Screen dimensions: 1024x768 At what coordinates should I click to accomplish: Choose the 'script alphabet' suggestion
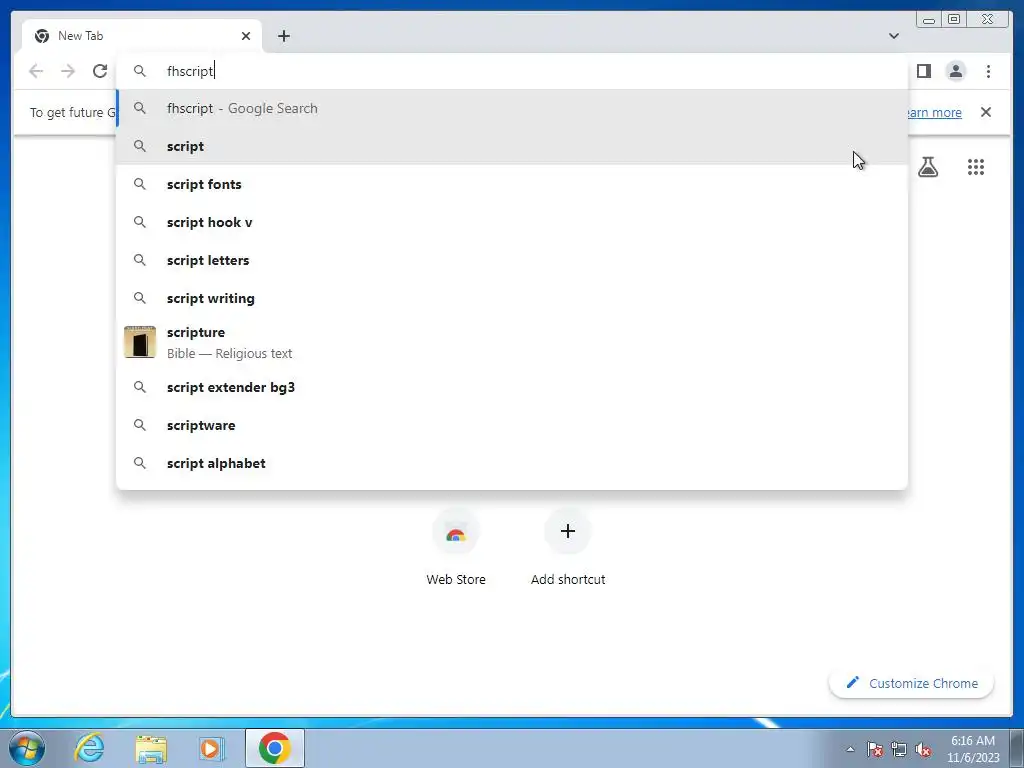[x=511, y=463]
